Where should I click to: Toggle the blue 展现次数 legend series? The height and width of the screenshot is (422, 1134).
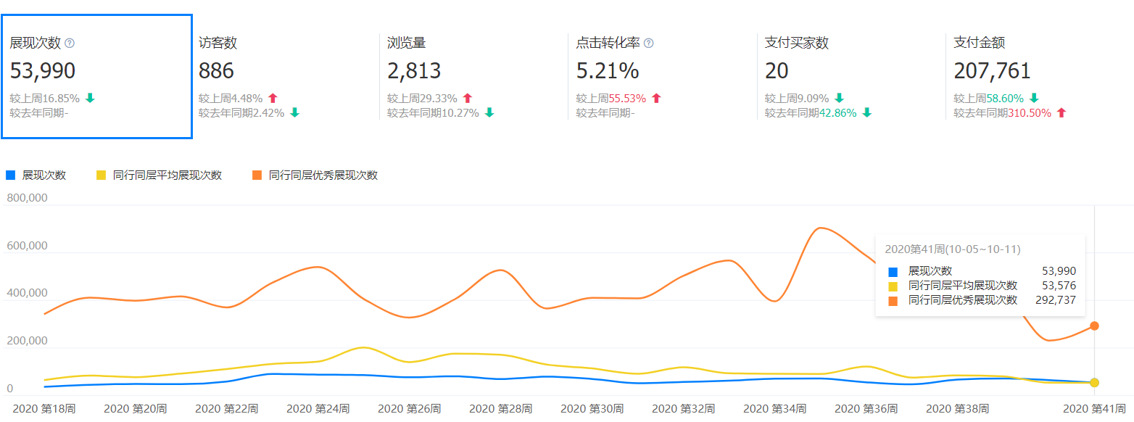pyautogui.click(x=37, y=175)
